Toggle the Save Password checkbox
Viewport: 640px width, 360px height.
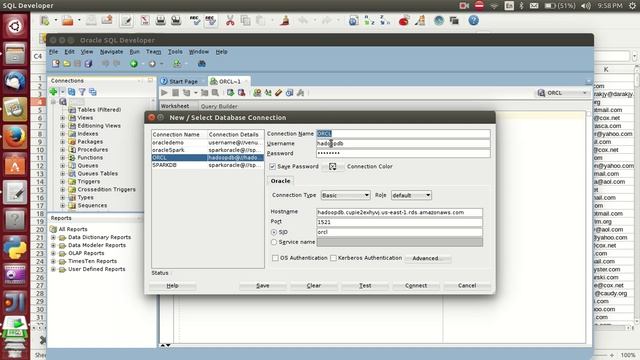272,167
